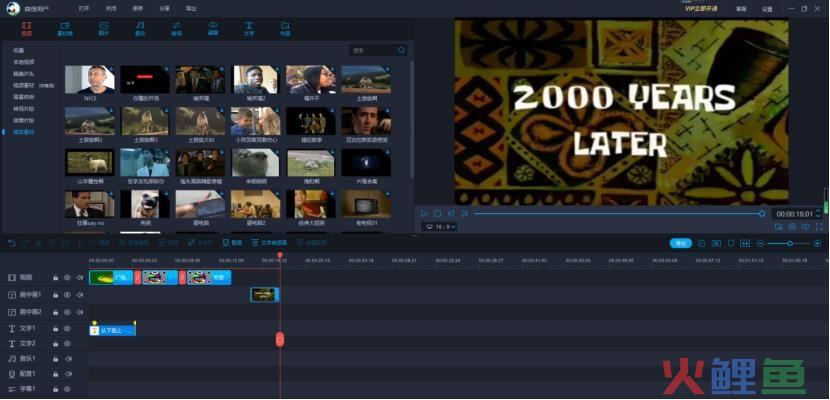Screen dimensions: 830x400
Task: Mute the 视频 track audio
Action: tap(79, 277)
